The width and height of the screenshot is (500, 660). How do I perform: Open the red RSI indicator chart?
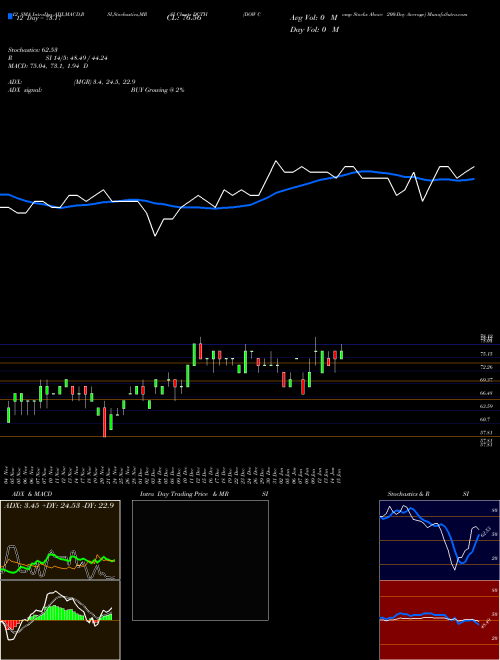439,620
